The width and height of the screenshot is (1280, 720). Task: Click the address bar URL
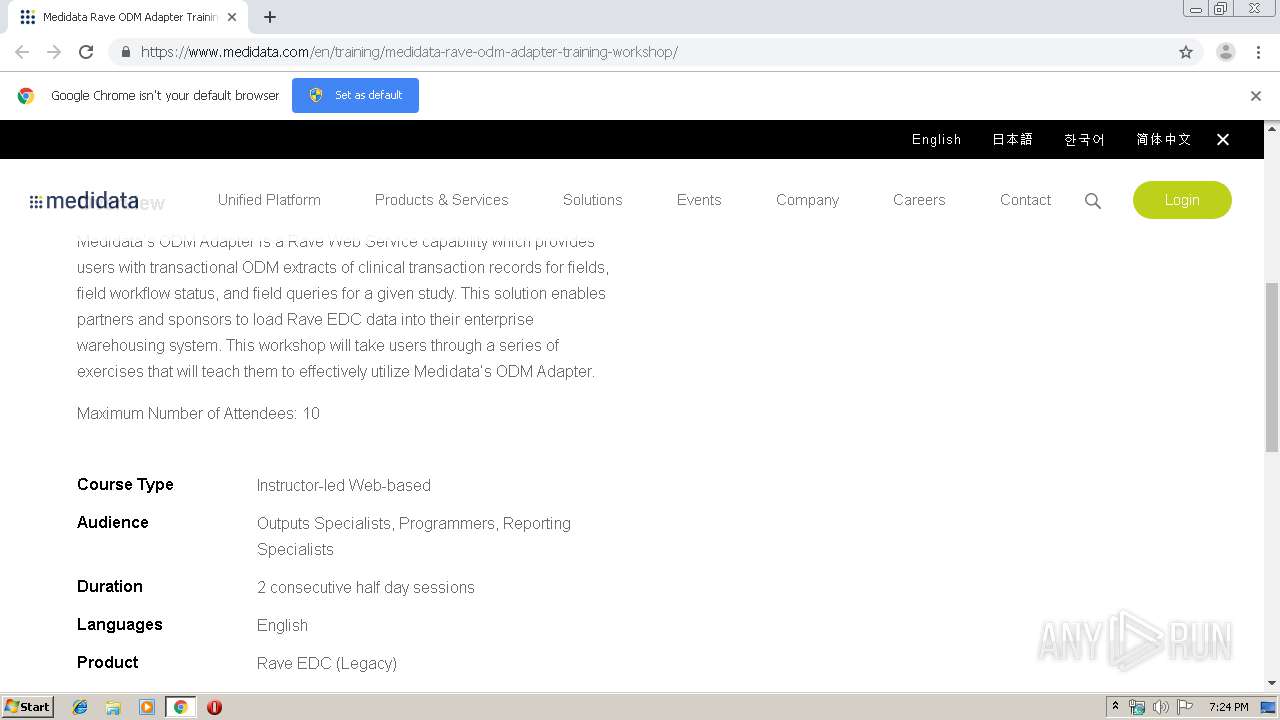pyautogui.click(x=409, y=52)
